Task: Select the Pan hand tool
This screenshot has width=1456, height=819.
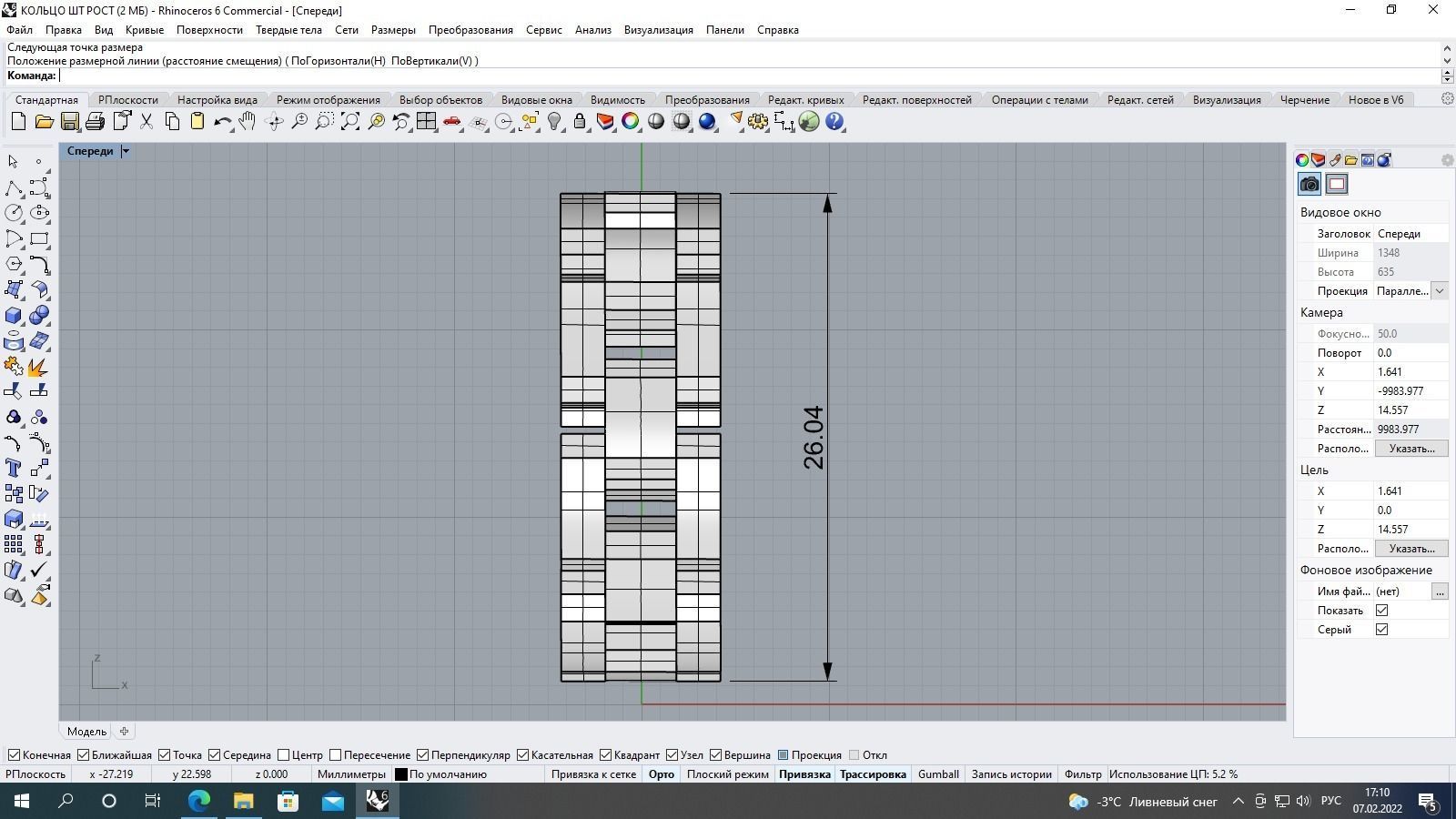Action: tap(248, 121)
